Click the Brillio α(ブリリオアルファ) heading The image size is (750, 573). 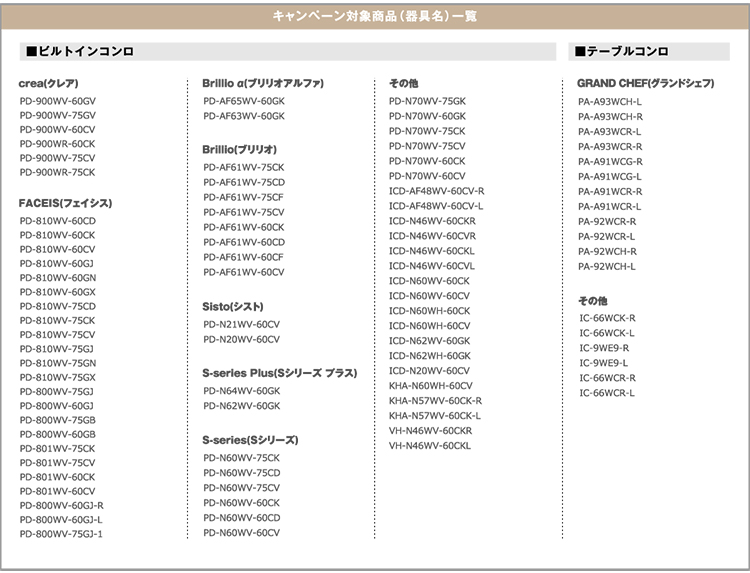(x=263, y=83)
